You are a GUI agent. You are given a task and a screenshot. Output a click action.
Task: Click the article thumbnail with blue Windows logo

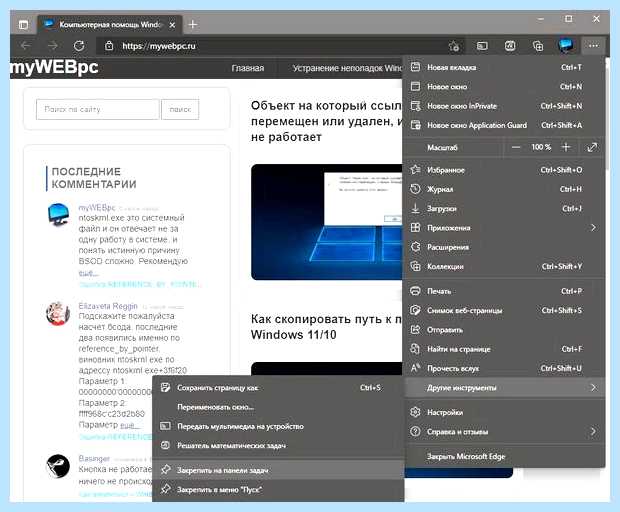327,222
